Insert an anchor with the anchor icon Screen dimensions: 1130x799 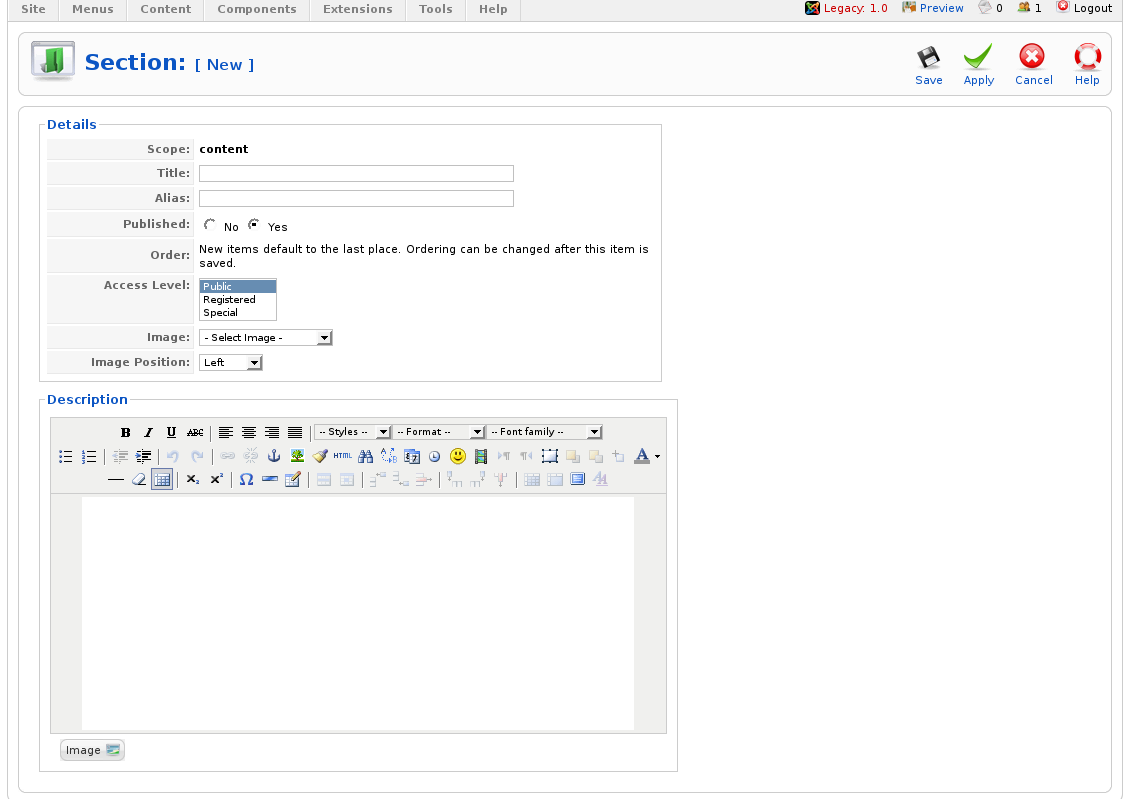pyautogui.click(x=274, y=456)
